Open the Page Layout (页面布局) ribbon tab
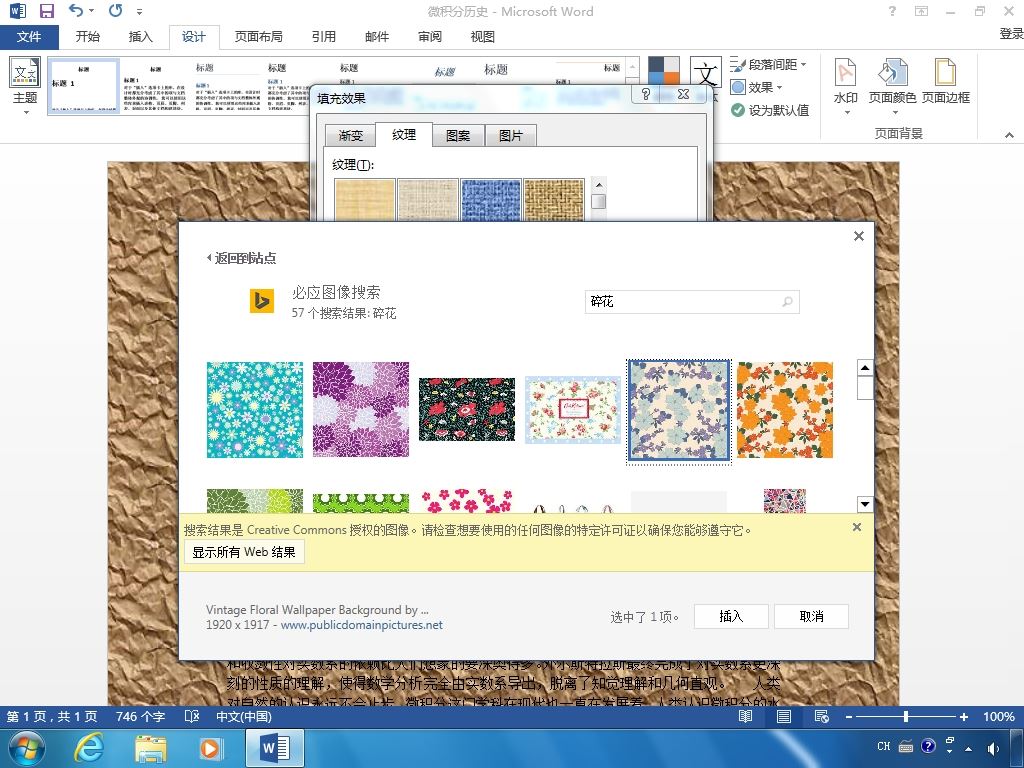 click(259, 37)
